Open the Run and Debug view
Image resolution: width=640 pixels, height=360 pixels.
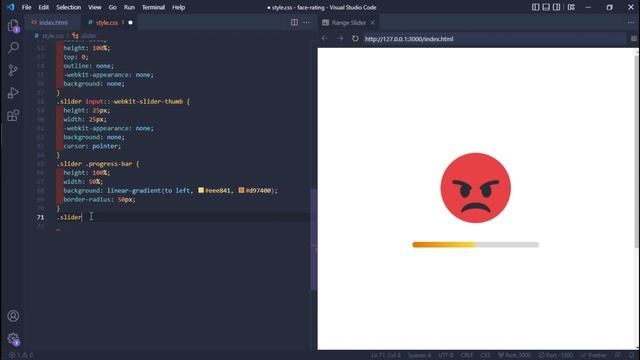13,93
